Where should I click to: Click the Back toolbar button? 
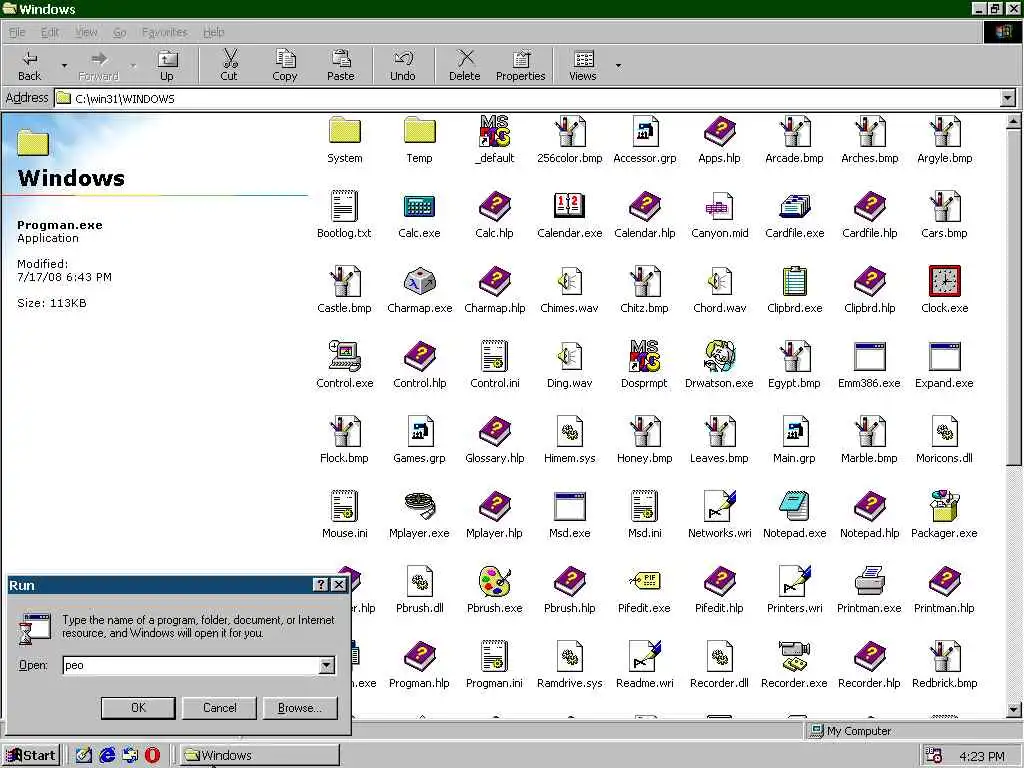click(29, 65)
